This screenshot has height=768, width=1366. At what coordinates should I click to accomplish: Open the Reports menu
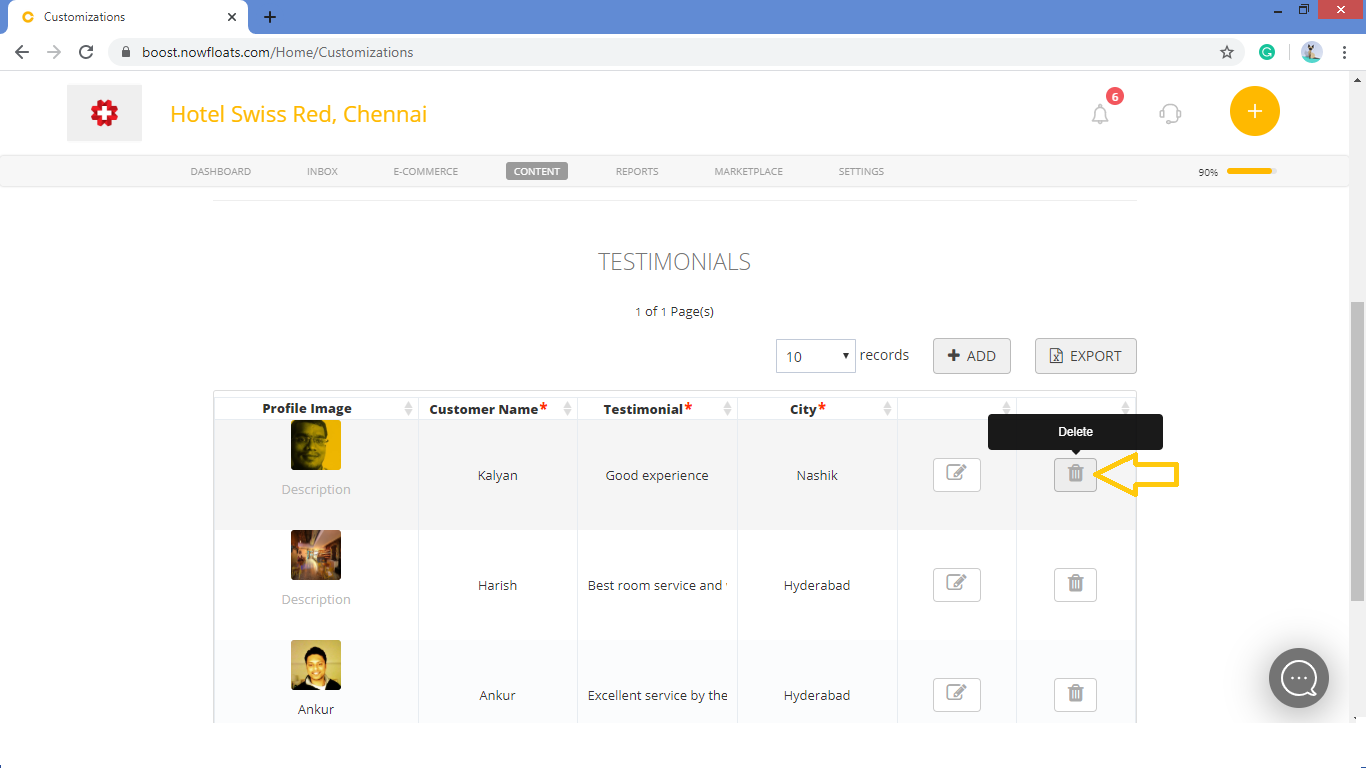(x=637, y=171)
